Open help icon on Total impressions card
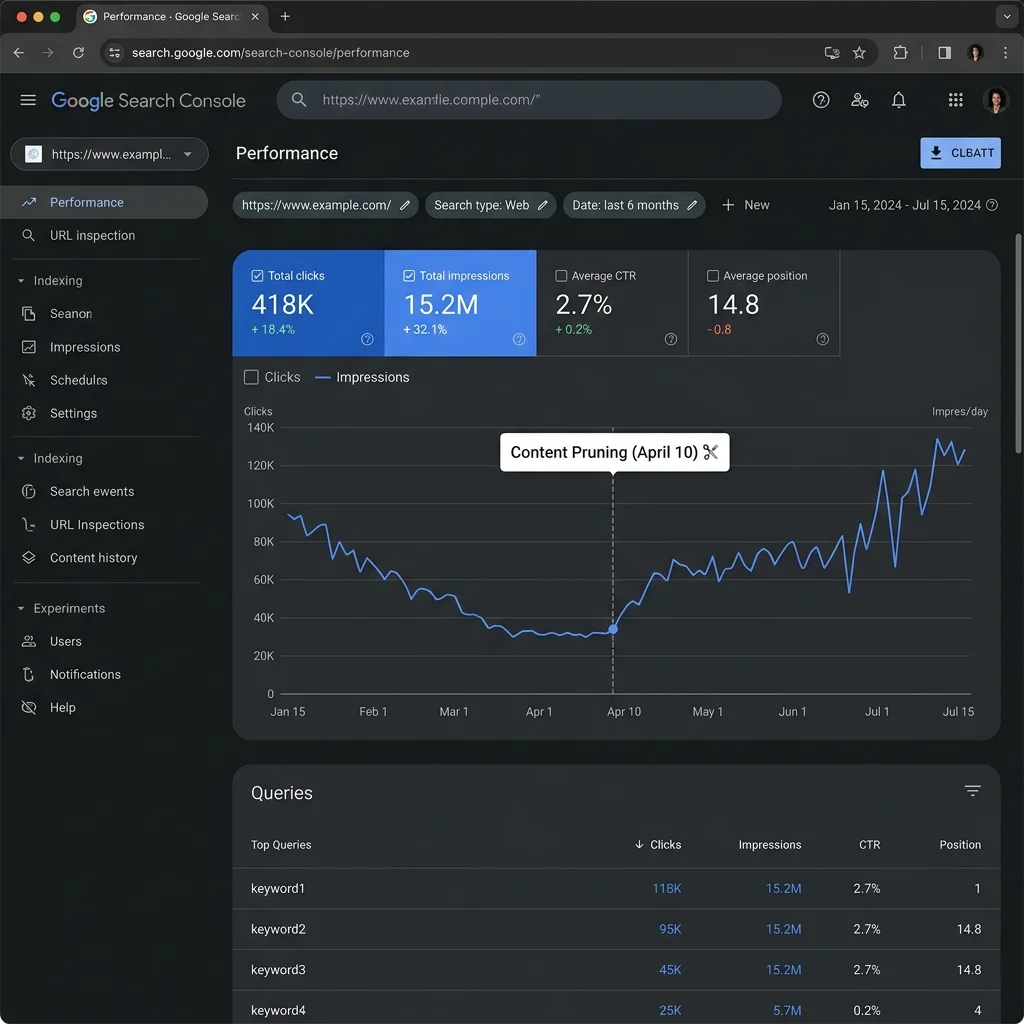1024x1024 pixels. [x=519, y=339]
